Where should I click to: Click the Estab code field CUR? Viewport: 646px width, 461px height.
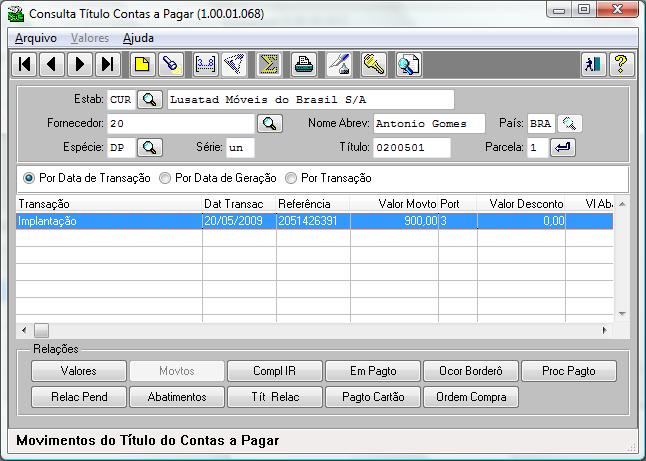pyautogui.click(x=121, y=100)
